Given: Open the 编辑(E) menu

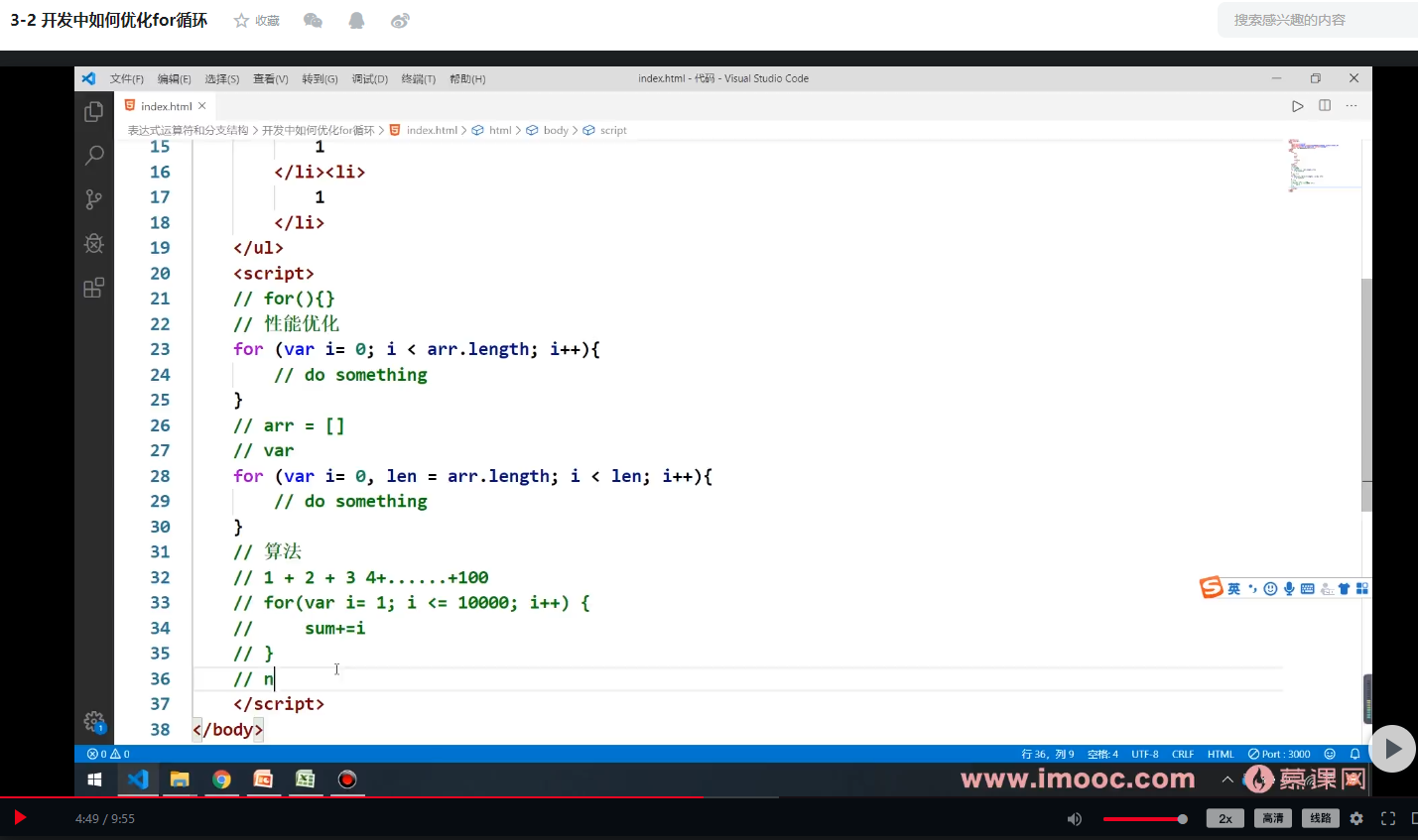Looking at the screenshot, I should point(175,78).
